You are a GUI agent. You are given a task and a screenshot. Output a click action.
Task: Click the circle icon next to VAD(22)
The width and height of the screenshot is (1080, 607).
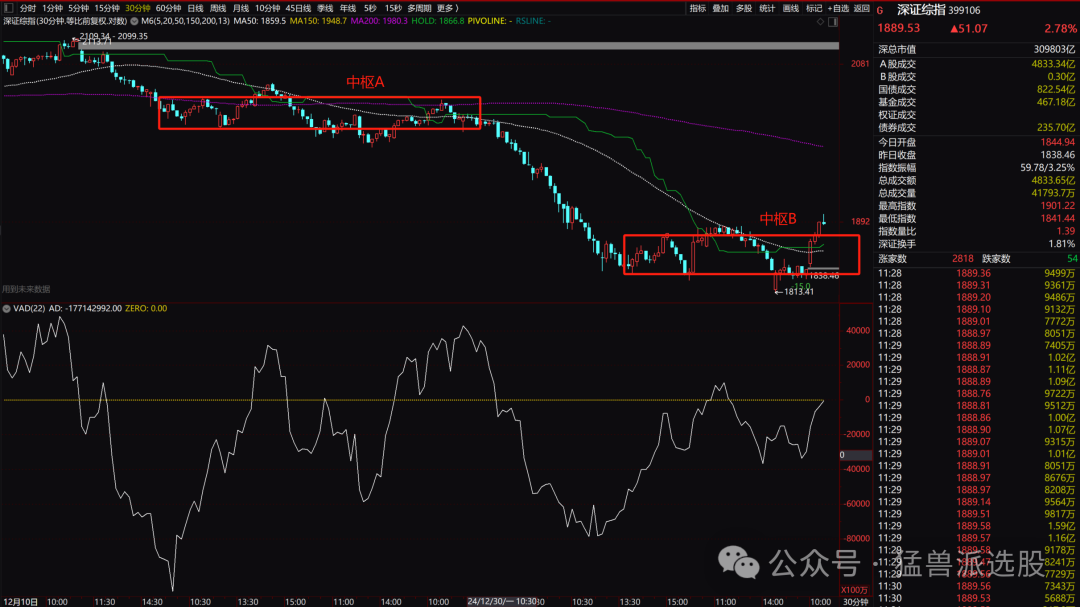(x=6, y=309)
